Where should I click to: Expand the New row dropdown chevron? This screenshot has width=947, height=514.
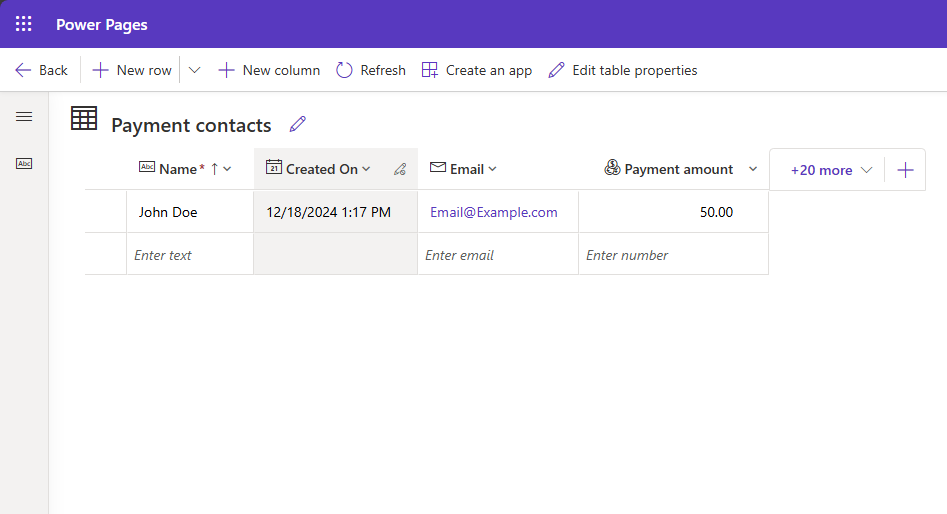(195, 70)
